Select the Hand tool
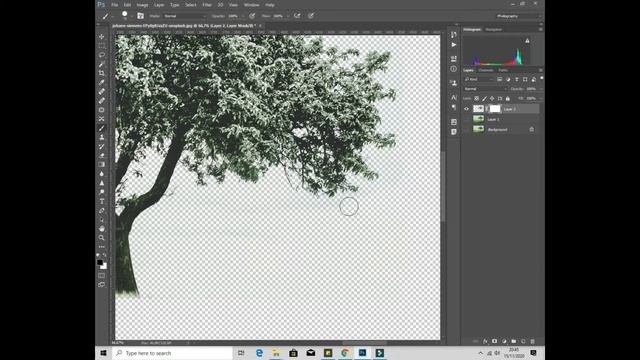This screenshot has width=640, height=360. click(x=102, y=229)
